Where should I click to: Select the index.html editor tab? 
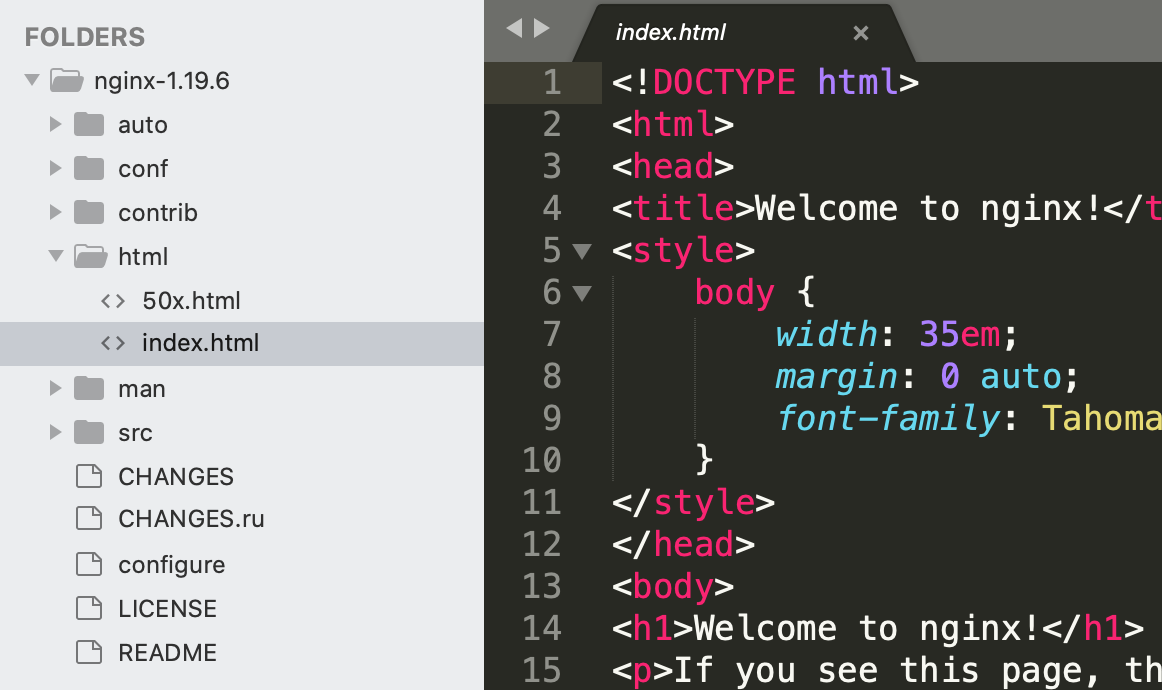tap(744, 33)
